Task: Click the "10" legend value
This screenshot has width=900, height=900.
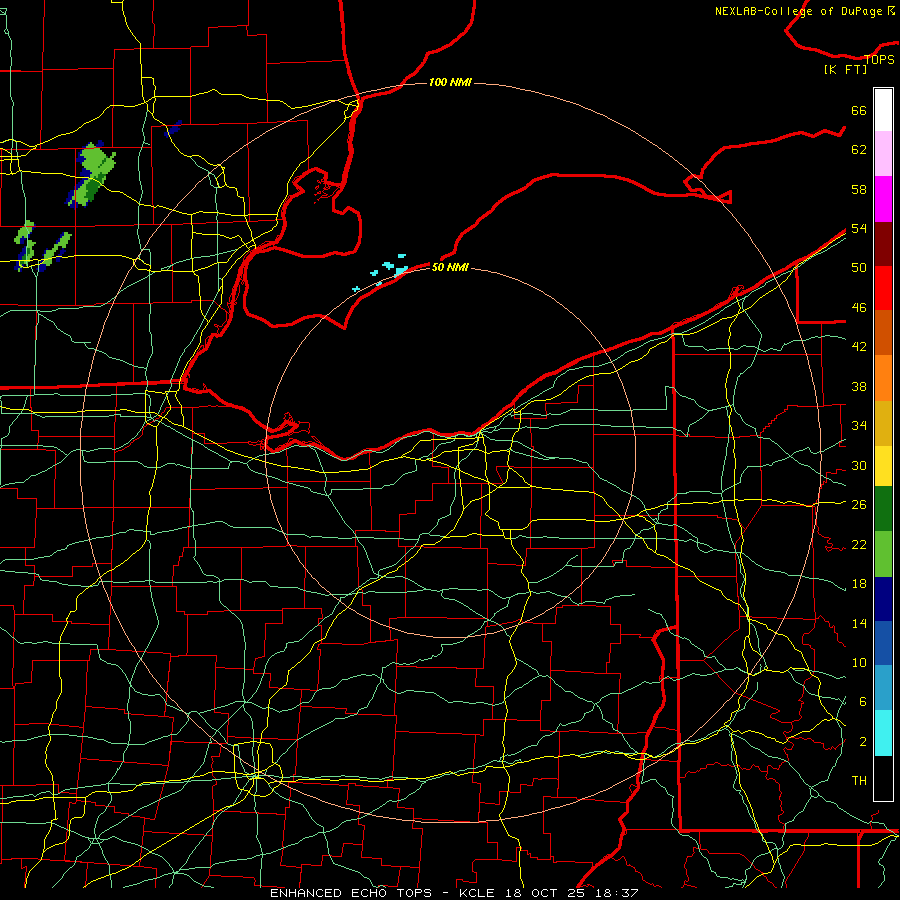Action: tap(859, 662)
